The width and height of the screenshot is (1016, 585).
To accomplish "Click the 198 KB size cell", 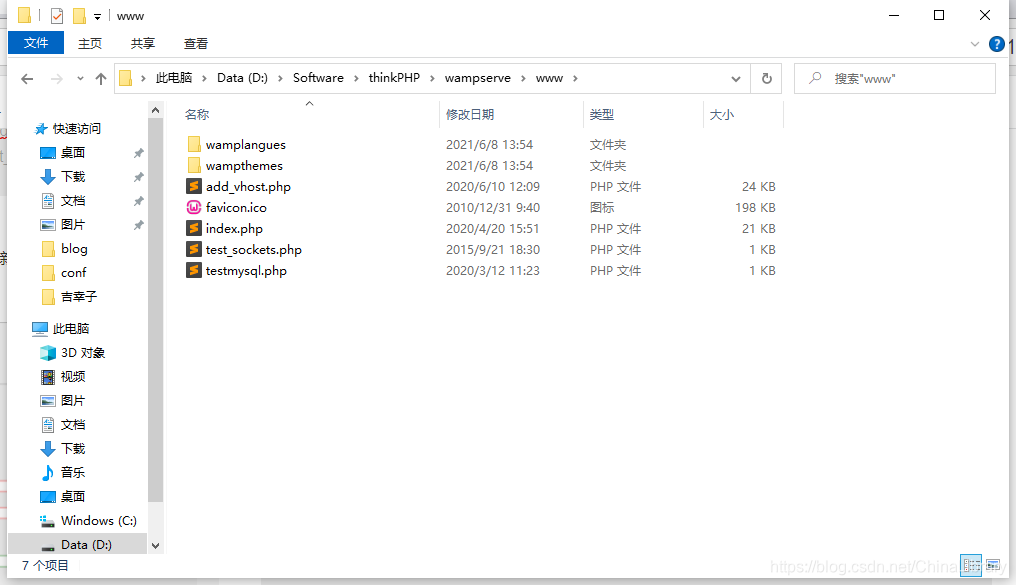I will 755,207.
